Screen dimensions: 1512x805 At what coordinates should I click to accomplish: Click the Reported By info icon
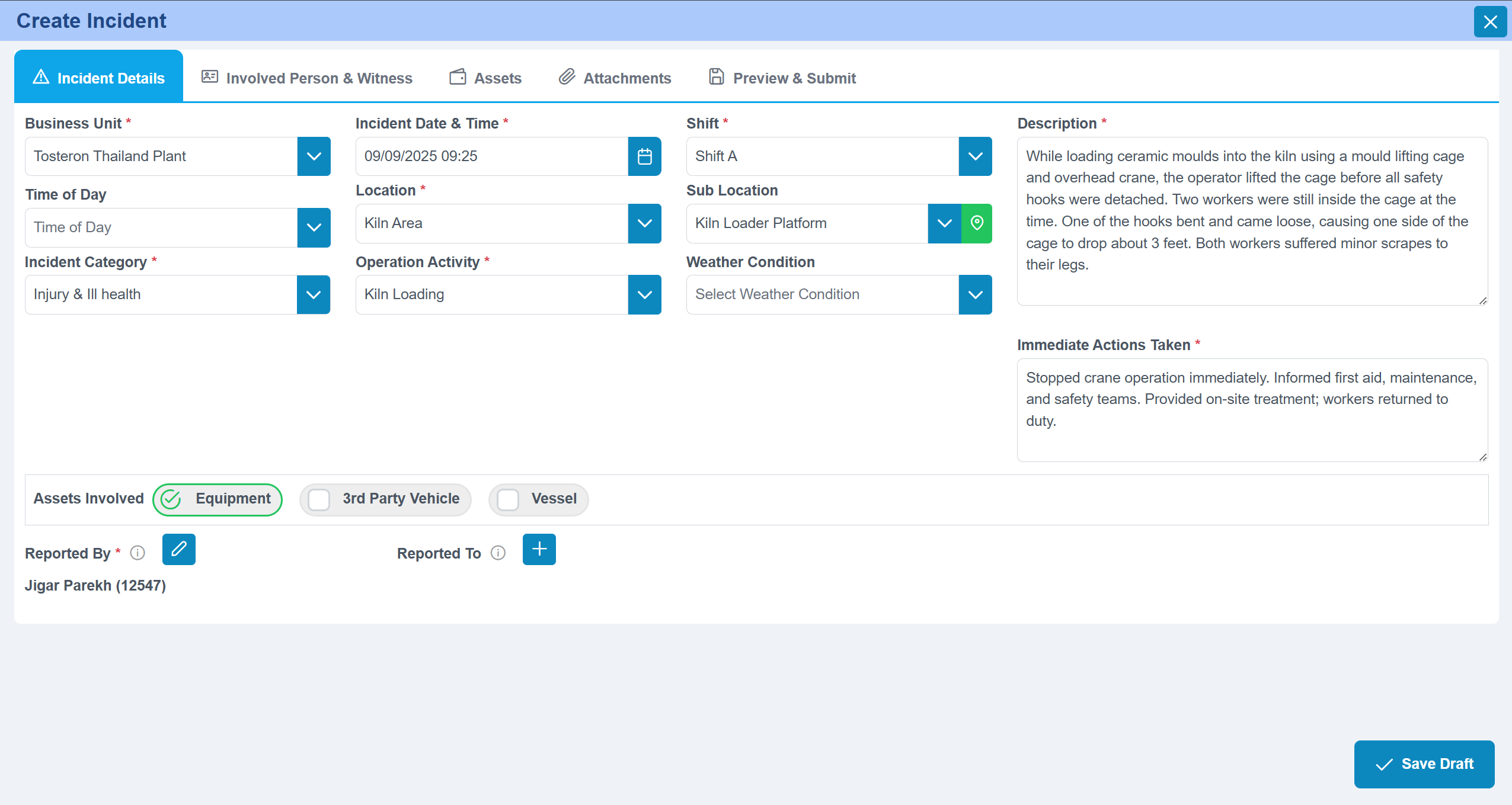pos(138,553)
